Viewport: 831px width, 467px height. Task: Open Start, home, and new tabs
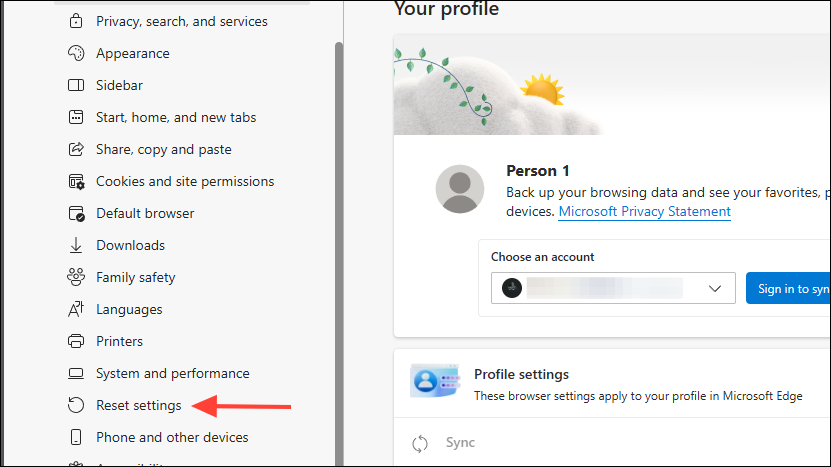pyautogui.click(x=176, y=117)
